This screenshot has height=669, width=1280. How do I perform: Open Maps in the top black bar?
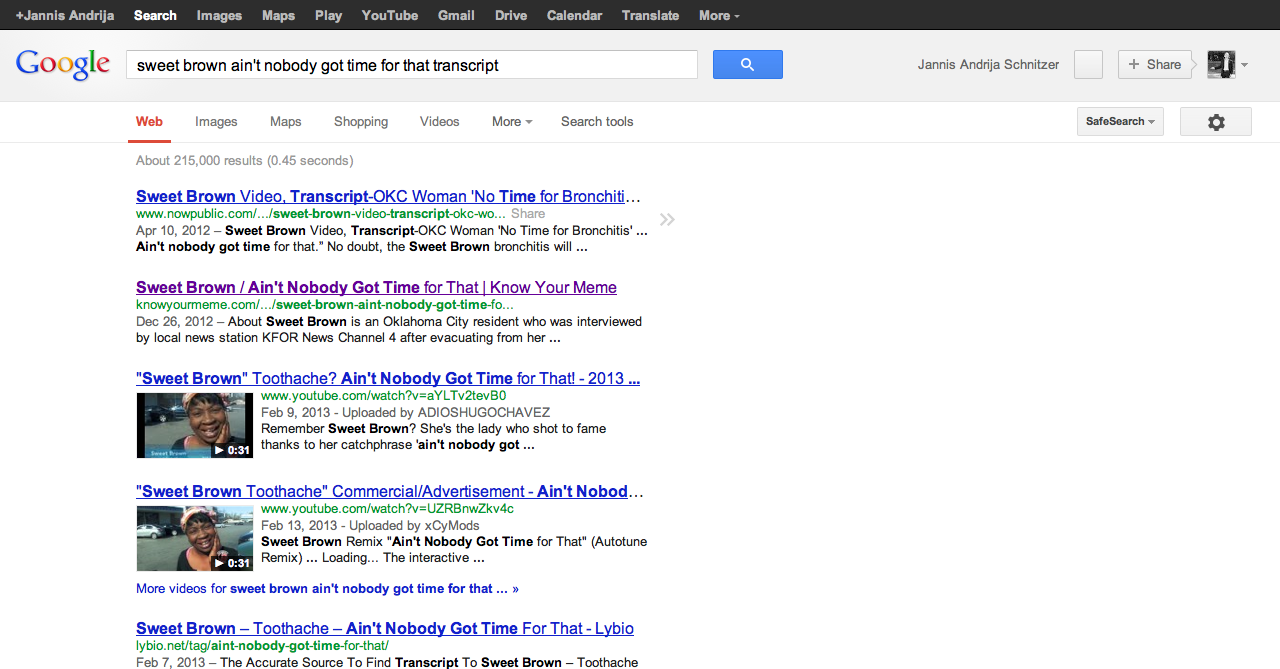278,15
